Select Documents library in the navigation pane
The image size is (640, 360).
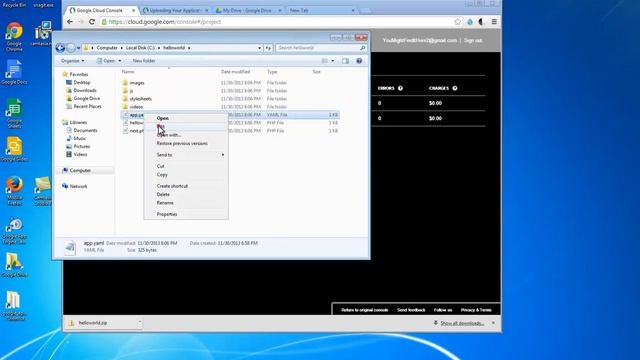click(85, 131)
